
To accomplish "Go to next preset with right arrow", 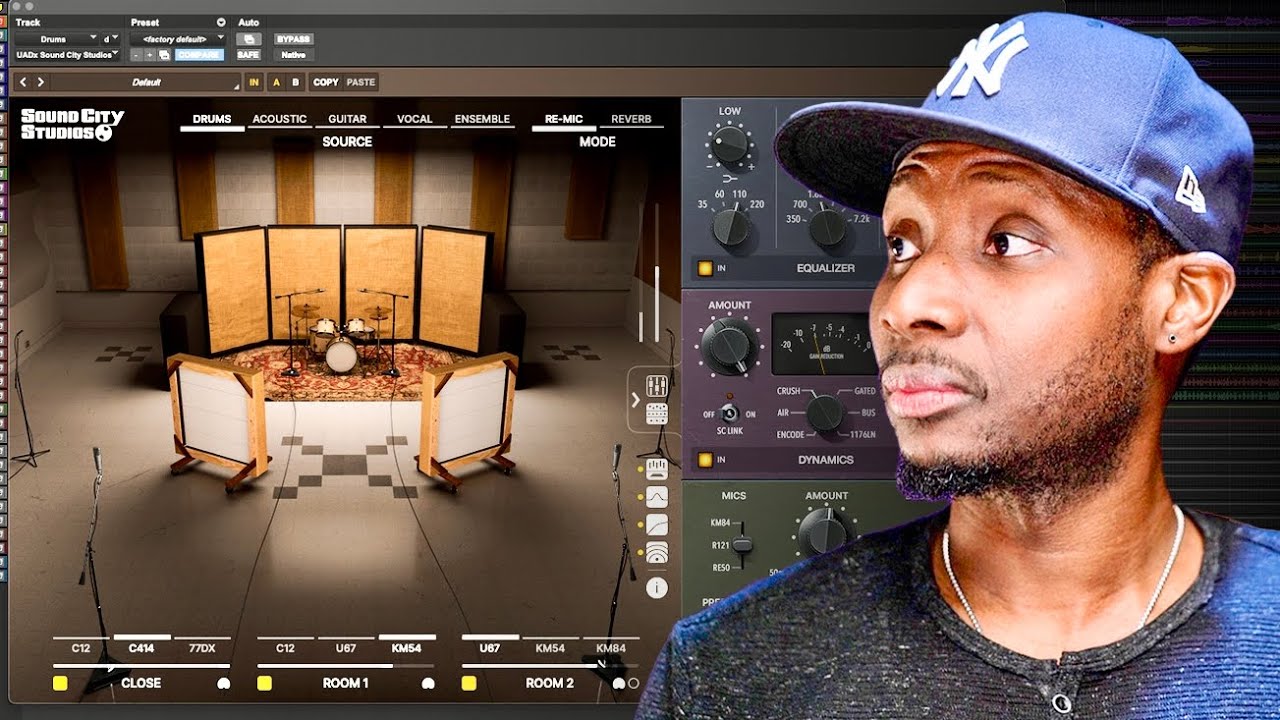I will pos(40,82).
